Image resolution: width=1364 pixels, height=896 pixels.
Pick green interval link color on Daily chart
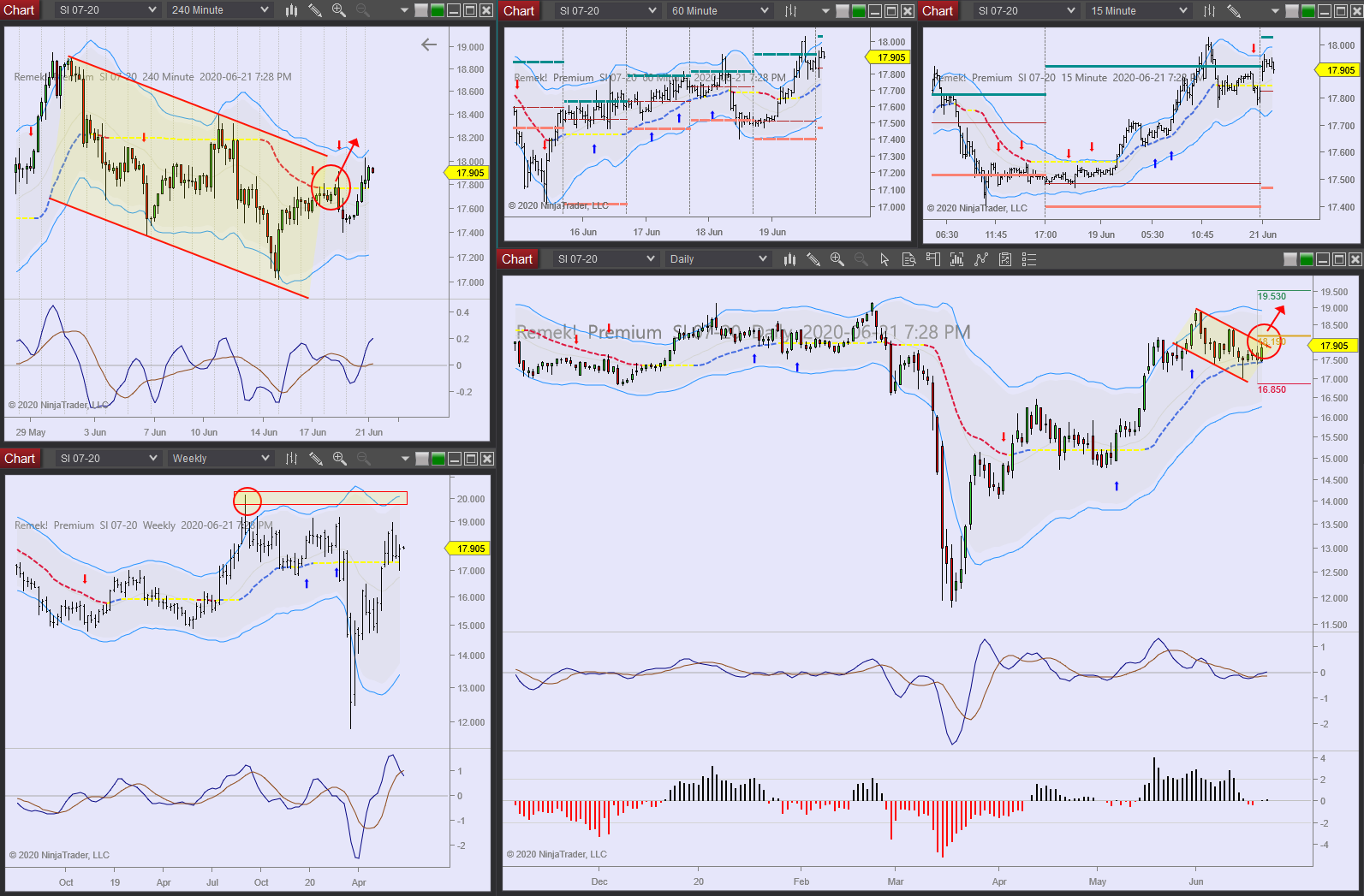(x=1307, y=259)
